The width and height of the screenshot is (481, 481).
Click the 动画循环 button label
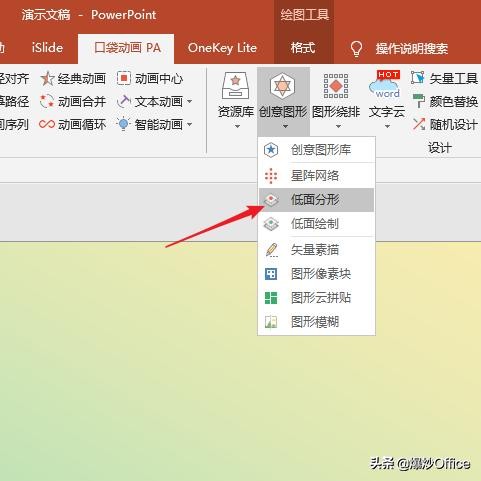coord(82,125)
